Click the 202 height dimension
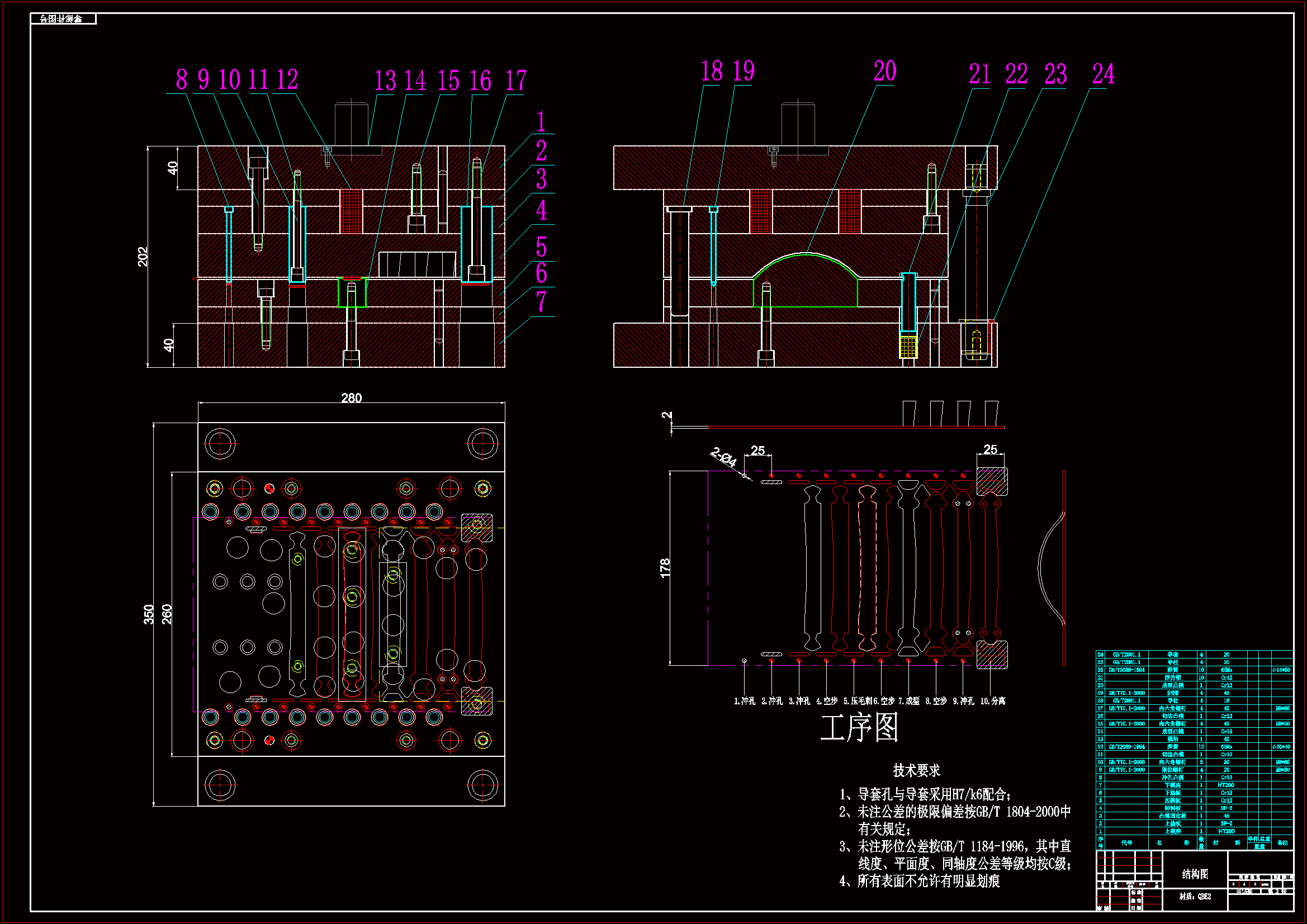Viewport: 1307px width, 924px height. coord(143,257)
